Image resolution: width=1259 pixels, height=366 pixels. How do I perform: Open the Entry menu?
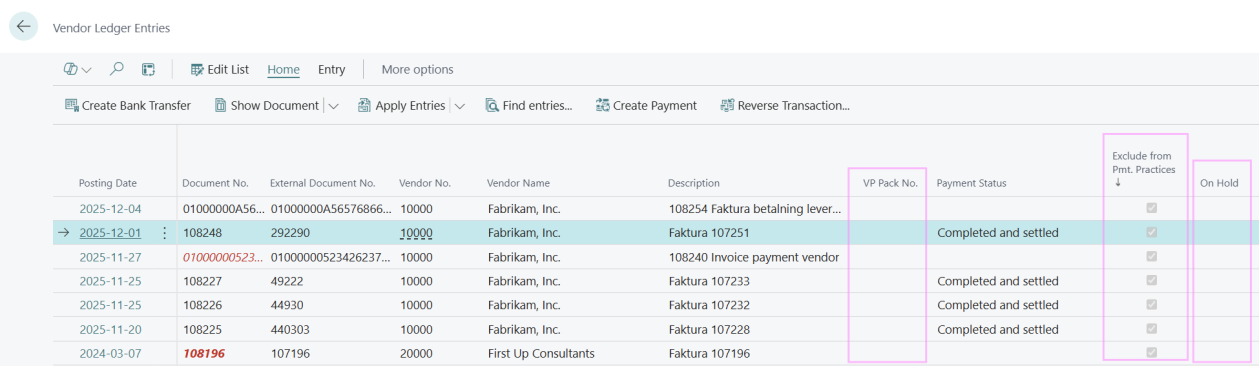point(332,70)
